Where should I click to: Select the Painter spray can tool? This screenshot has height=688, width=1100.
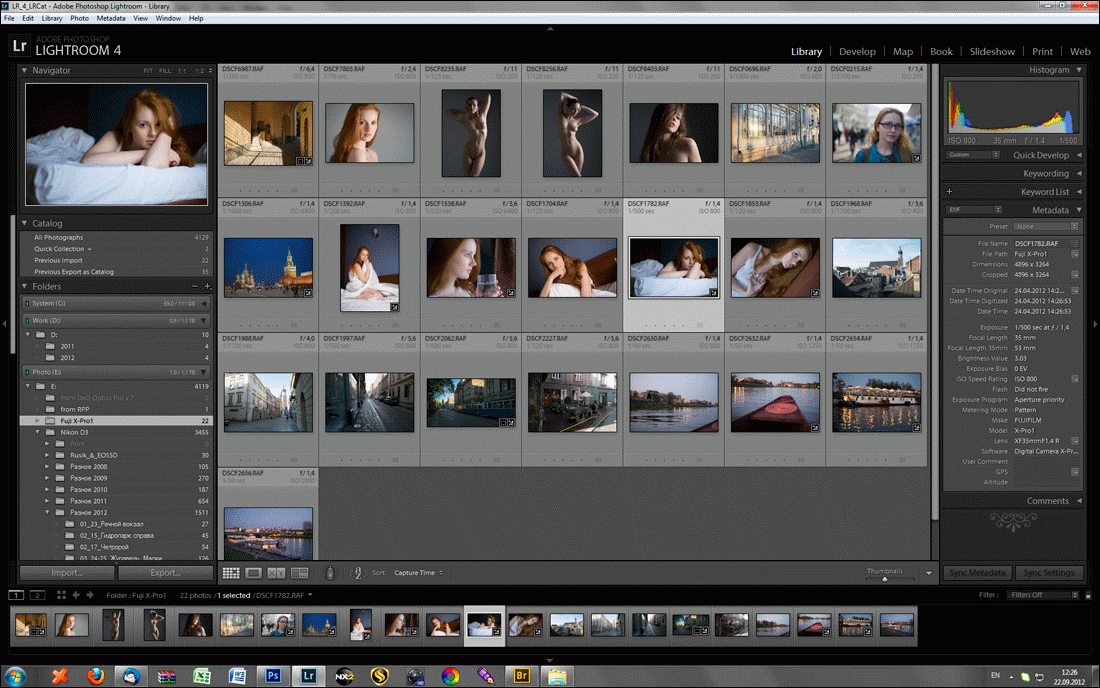pos(332,573)
